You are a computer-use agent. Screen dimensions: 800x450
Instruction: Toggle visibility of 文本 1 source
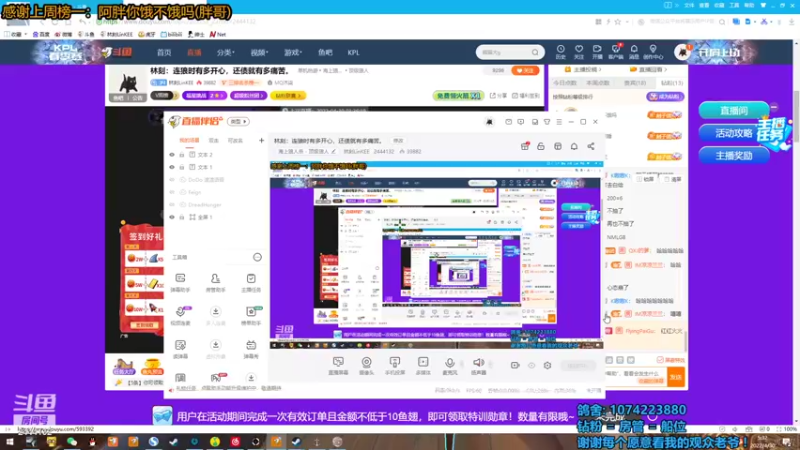click(172, 167)
